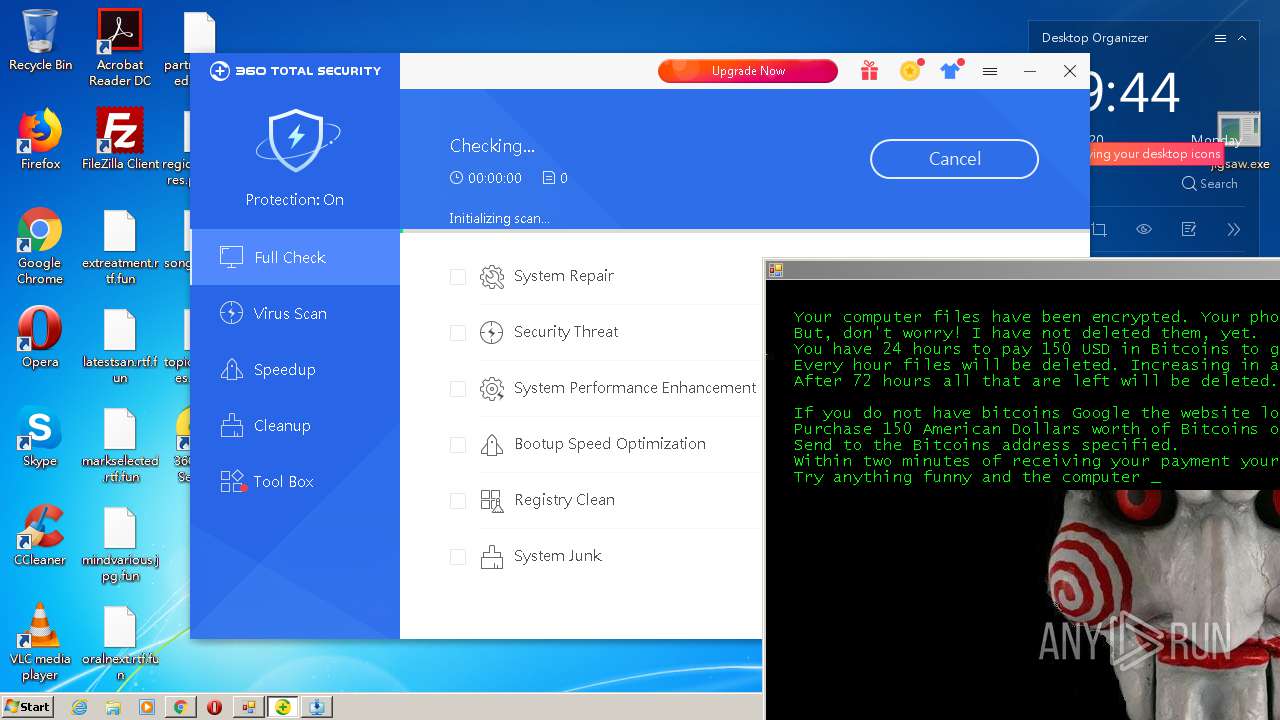The height and width of the screenshot is (720, 1280).
Task: Click the scan progress bar
Action: (x=744, y=231)
